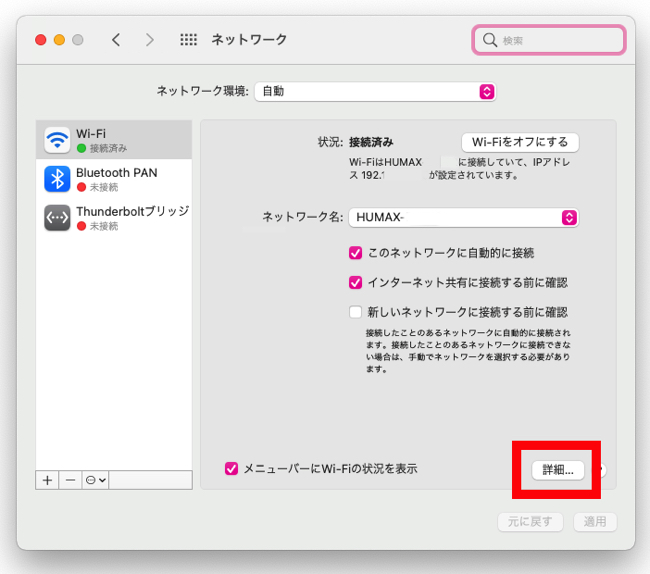Screen dimensions: 650x574
Task: Toggle メニューバーにWi-Fiの状況を表示 checkbox
Action: [x=231, y=469]
